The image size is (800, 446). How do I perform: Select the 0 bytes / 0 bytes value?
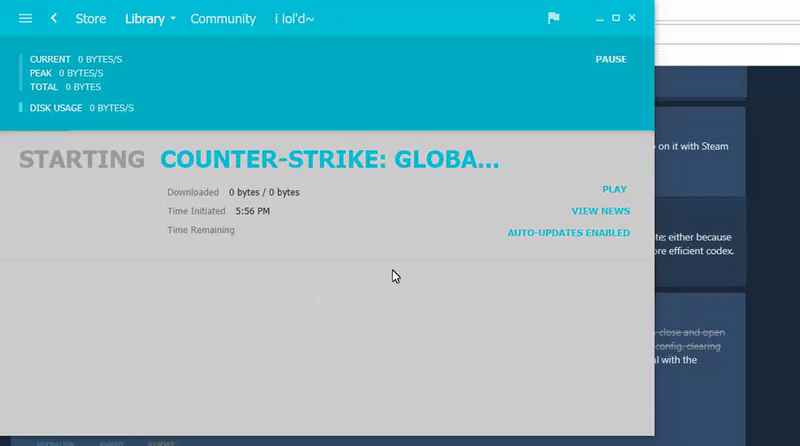click(x=264, y=192)
